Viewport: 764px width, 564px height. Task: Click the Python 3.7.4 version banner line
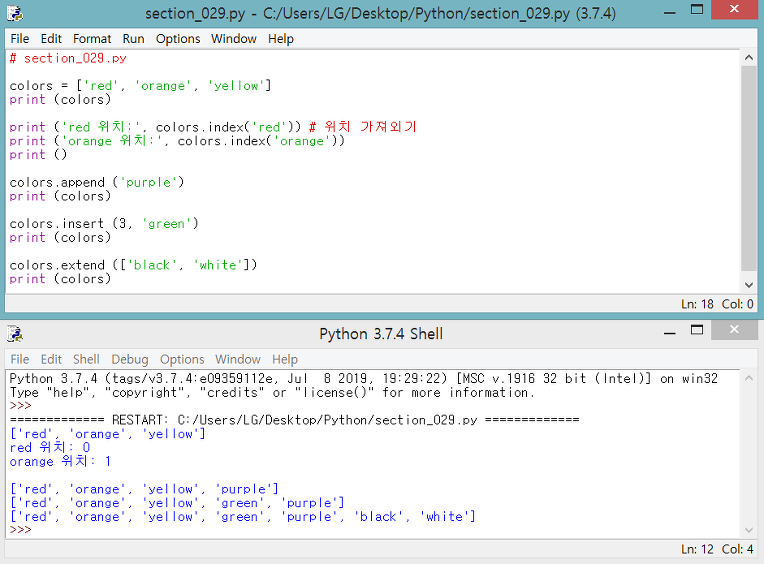click(363, 378)
